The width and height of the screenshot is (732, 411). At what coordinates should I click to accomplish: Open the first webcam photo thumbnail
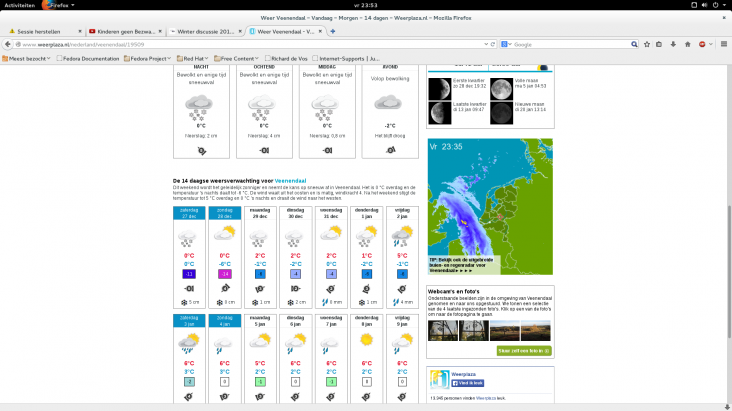tap(443, 331)
